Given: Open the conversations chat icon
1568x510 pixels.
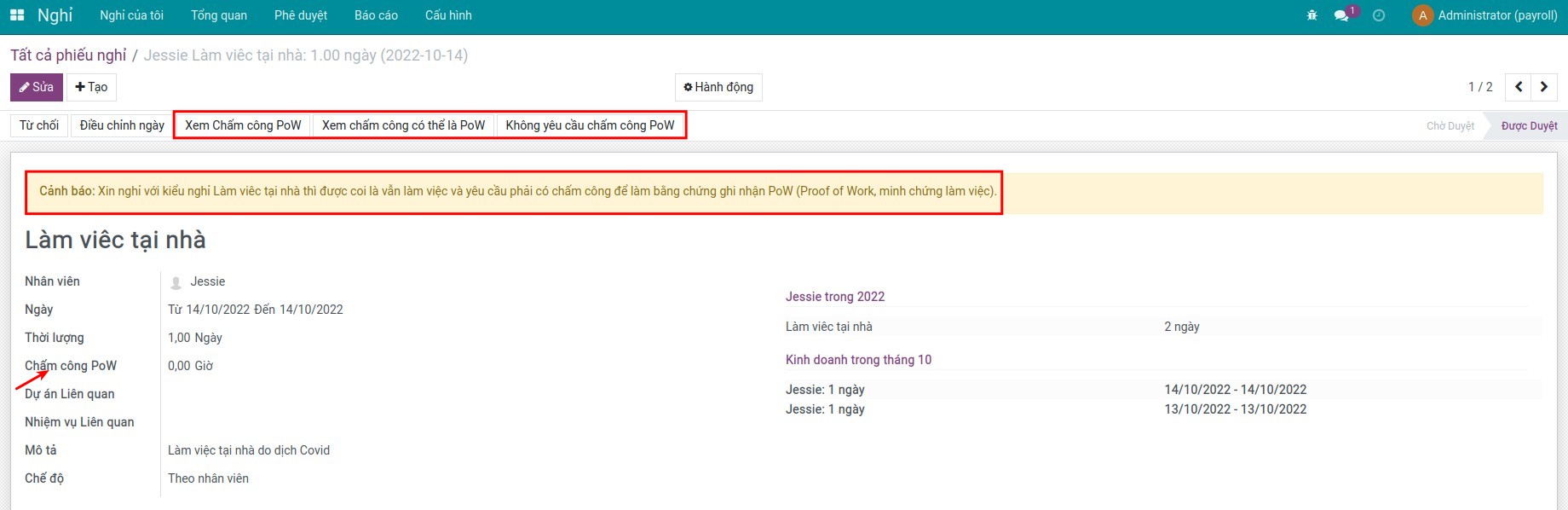Looking at the screenshot, I should [x=1341, y=15].
